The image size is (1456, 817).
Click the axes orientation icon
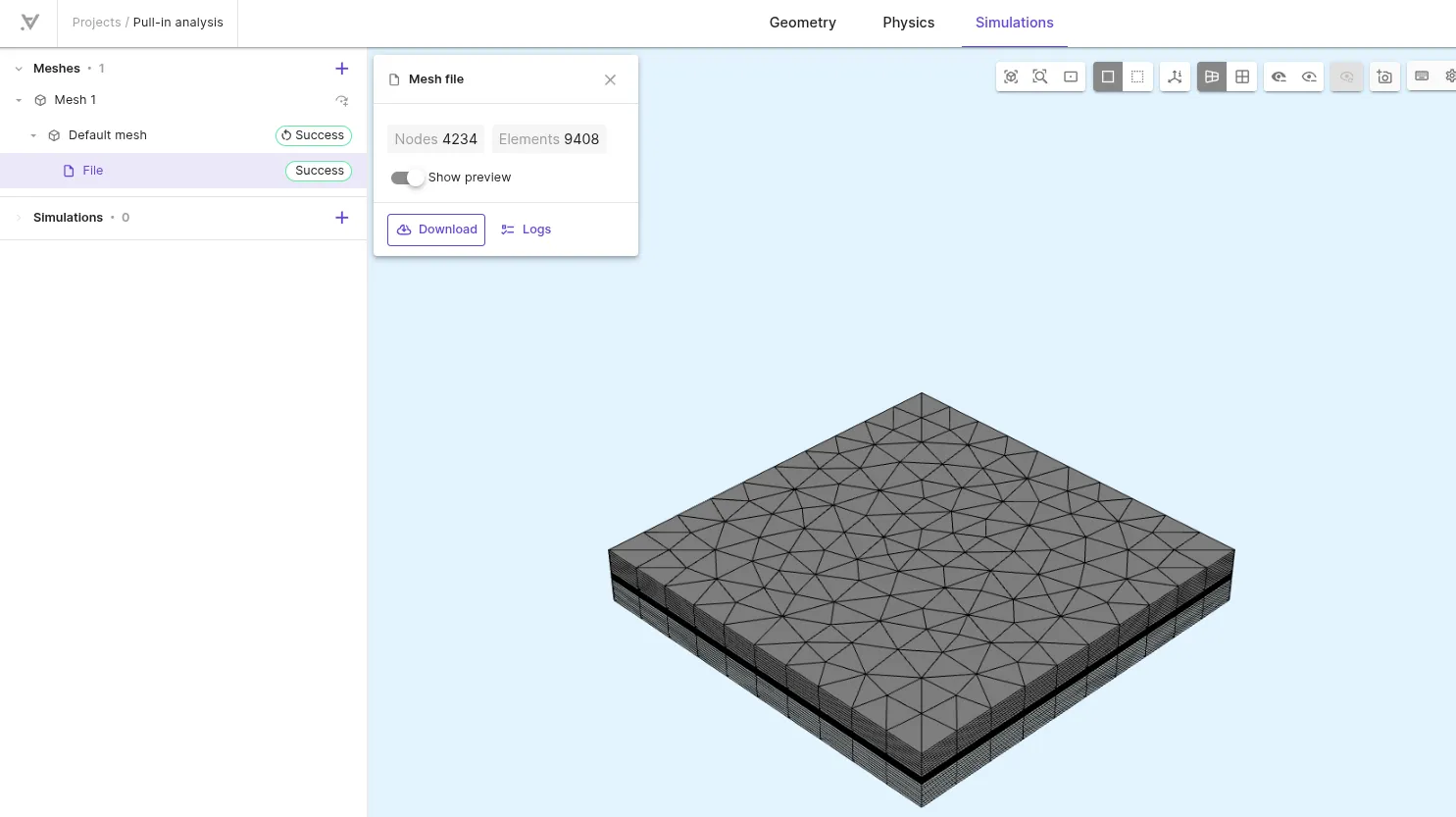tap(1175, 77)
